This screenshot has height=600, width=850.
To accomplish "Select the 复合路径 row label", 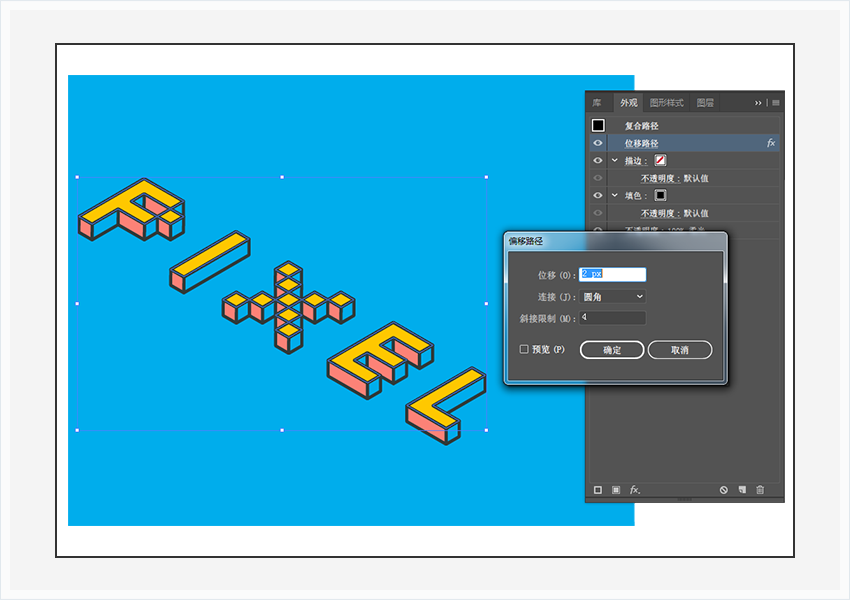I will coord(641,126).
